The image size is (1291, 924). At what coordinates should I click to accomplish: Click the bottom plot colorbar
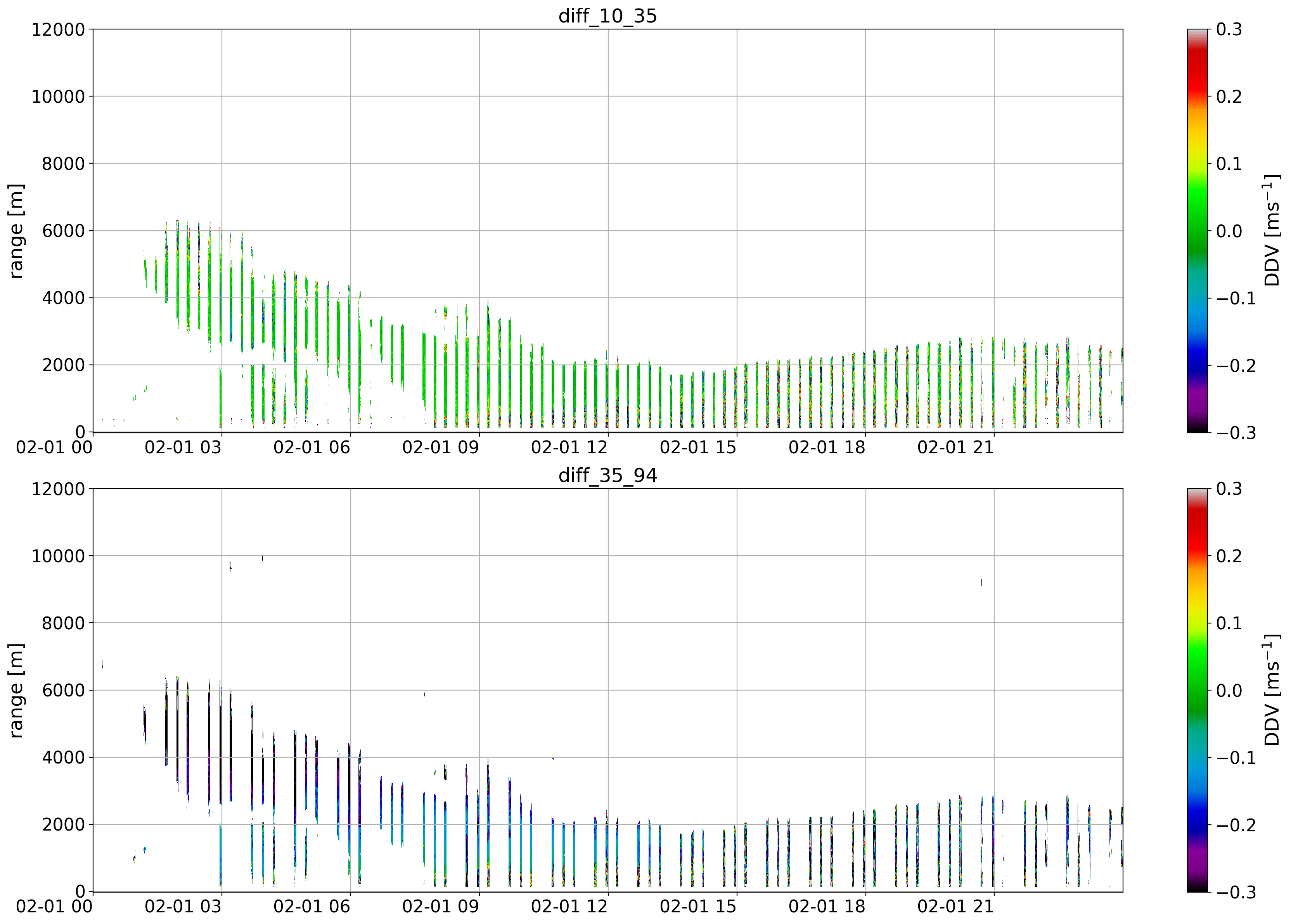click(1197, 690)
